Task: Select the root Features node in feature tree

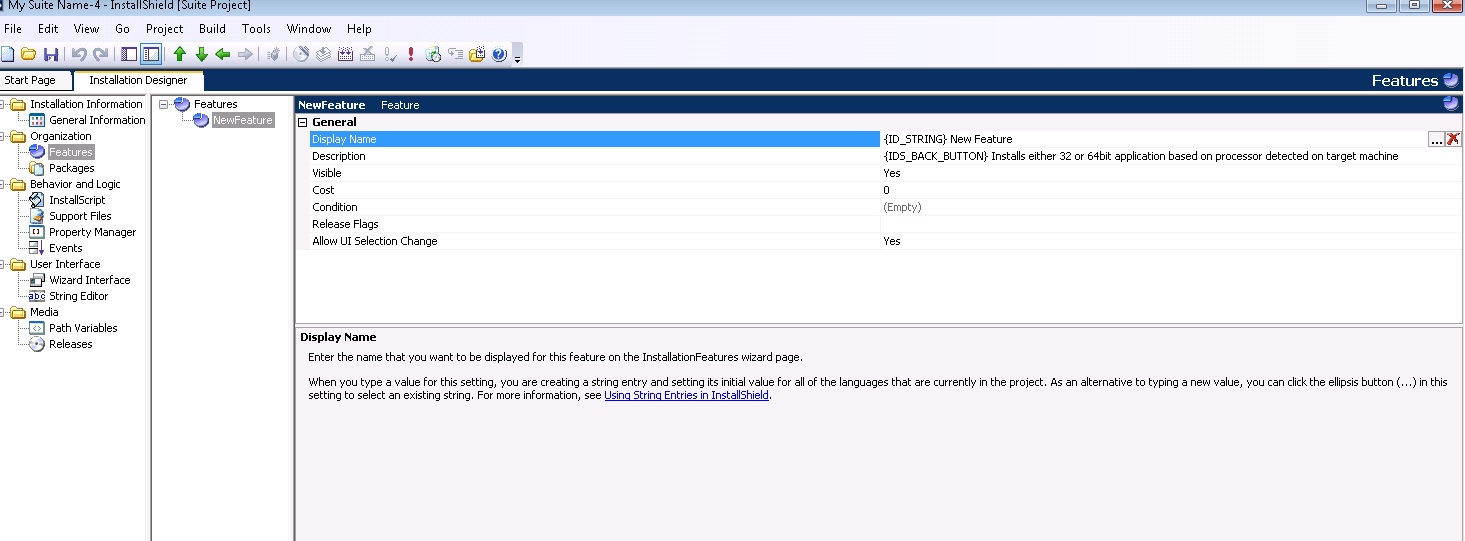Action: [x=215, y=104]
